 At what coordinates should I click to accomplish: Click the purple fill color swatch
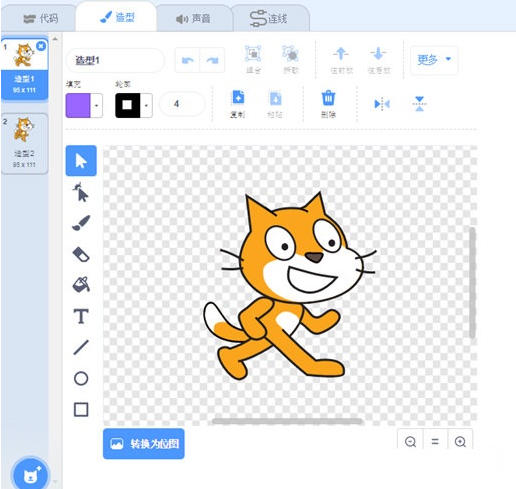(x=78, y=105)
